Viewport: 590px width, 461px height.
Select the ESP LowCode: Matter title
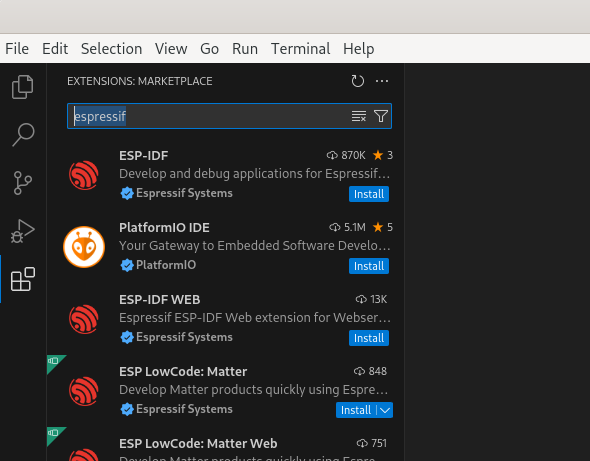(x=183, y=372)
